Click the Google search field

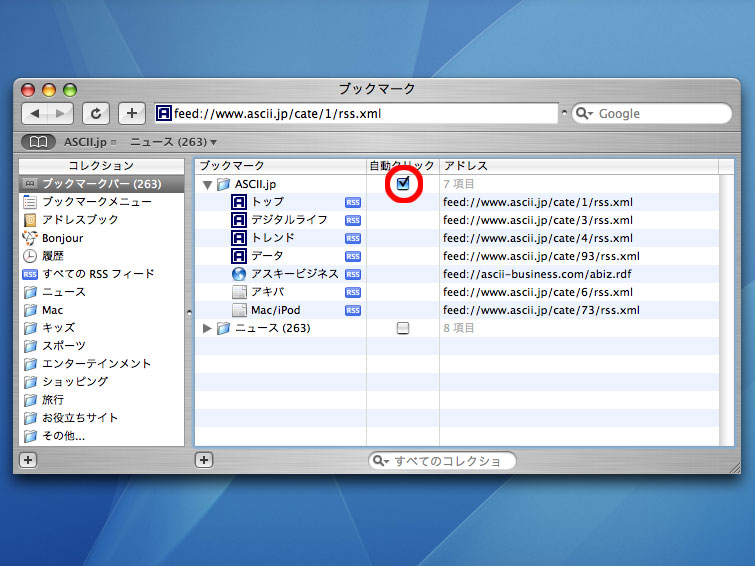click(x=660, y=114)
